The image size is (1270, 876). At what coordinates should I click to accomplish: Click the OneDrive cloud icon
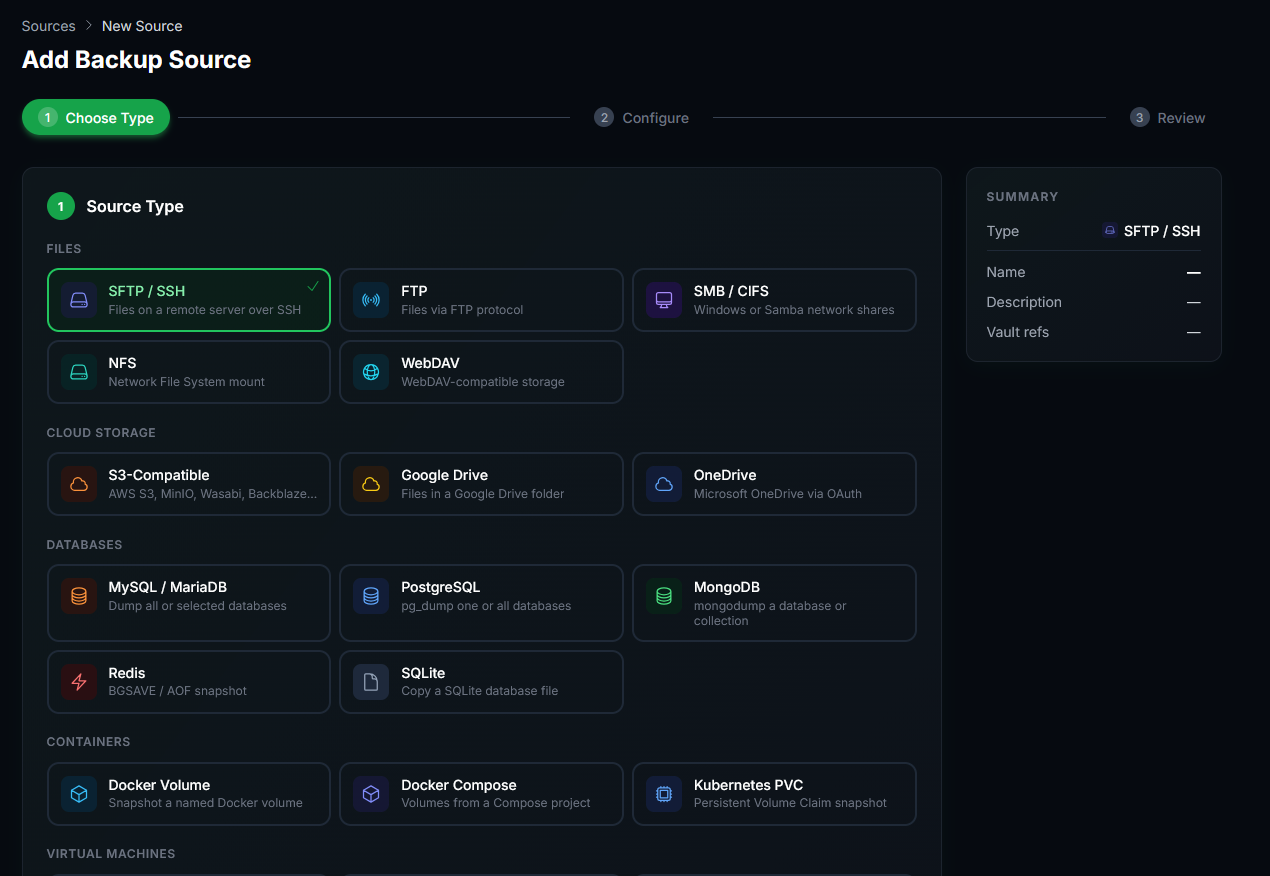tap(664, 484)
